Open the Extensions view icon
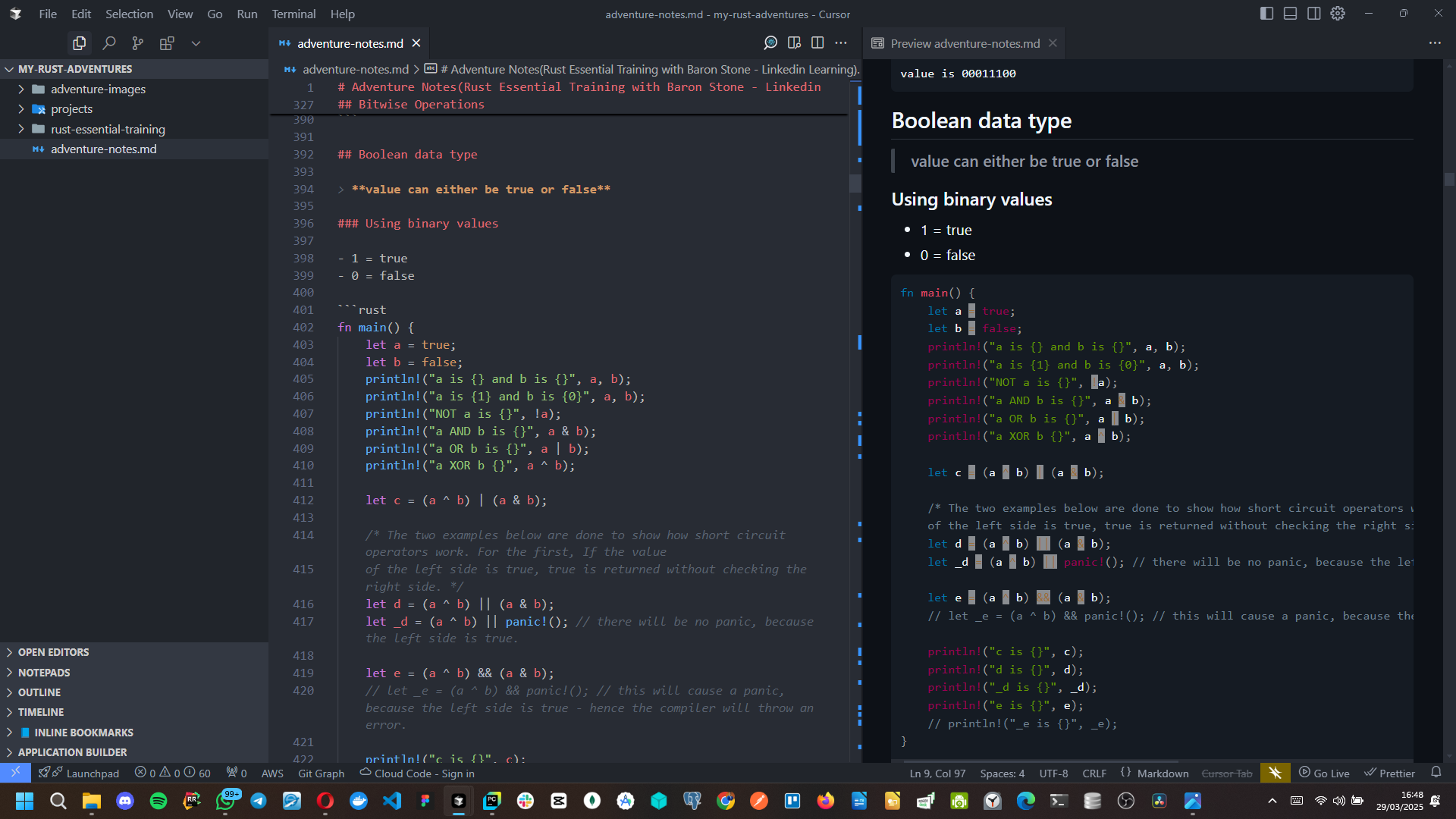The image size is (1456, 819). point(167,43)
